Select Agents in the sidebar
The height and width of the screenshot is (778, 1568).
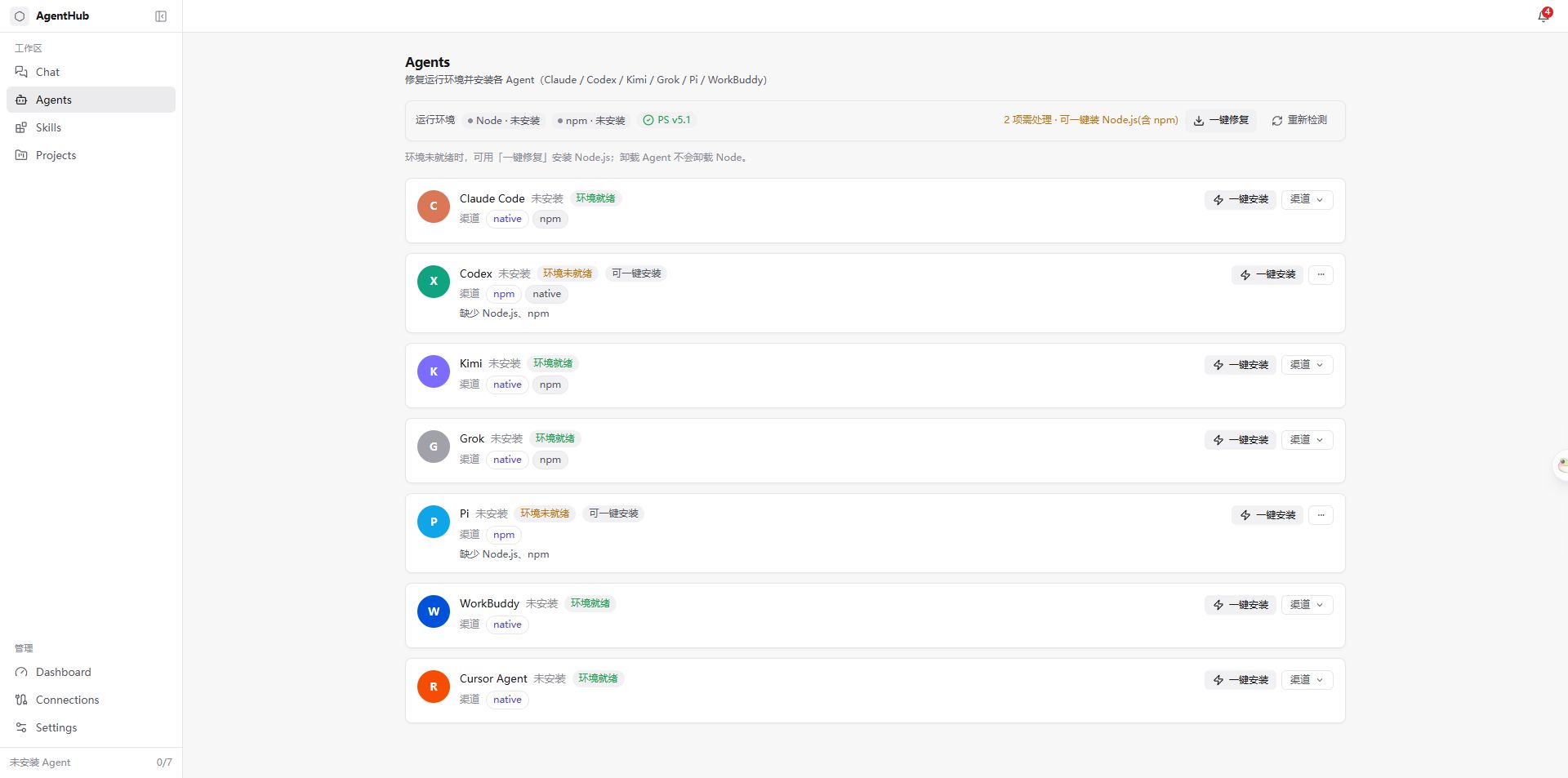pyautogui.click(x=91, y=100)
